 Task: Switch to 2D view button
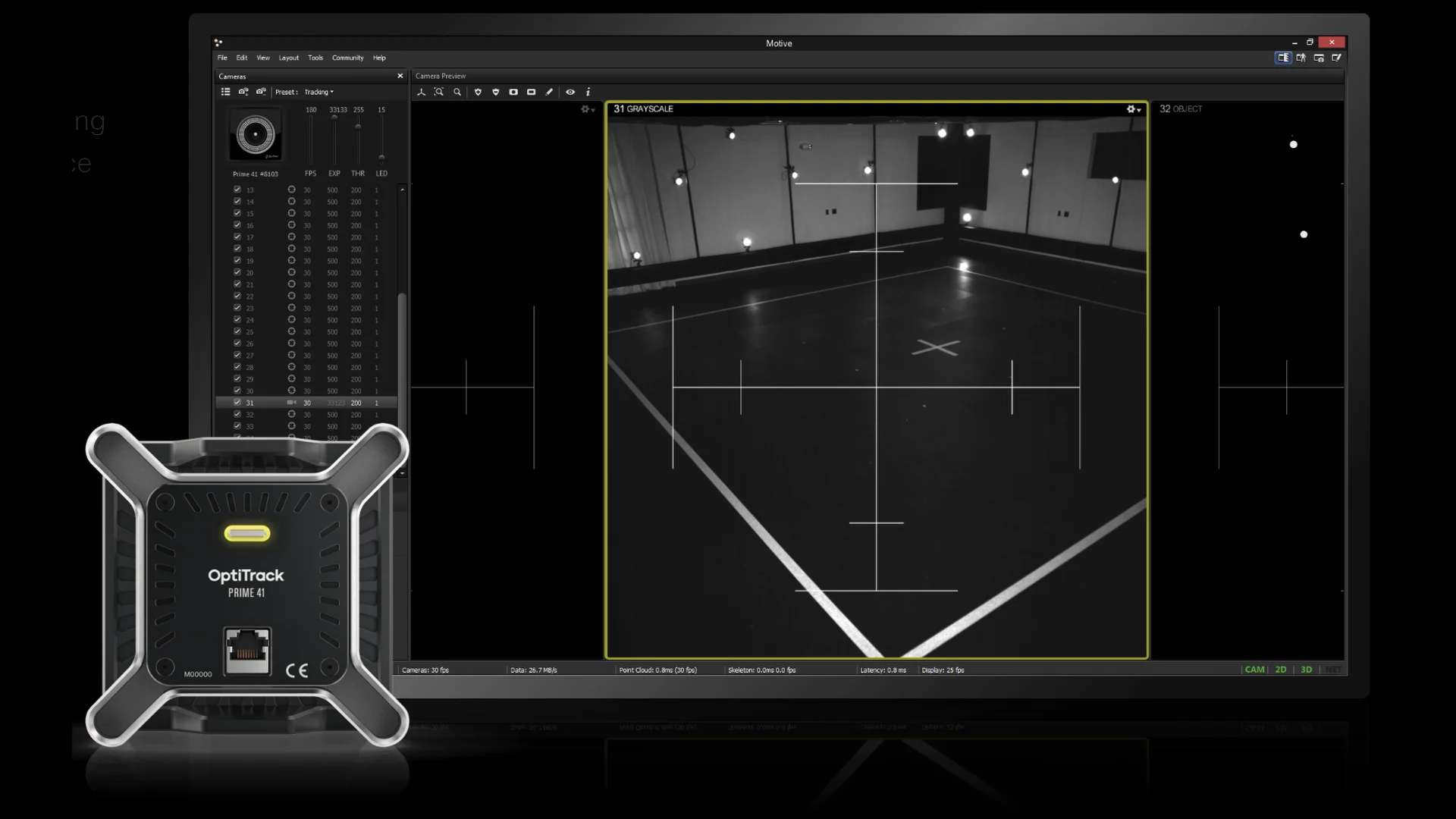1281,670
